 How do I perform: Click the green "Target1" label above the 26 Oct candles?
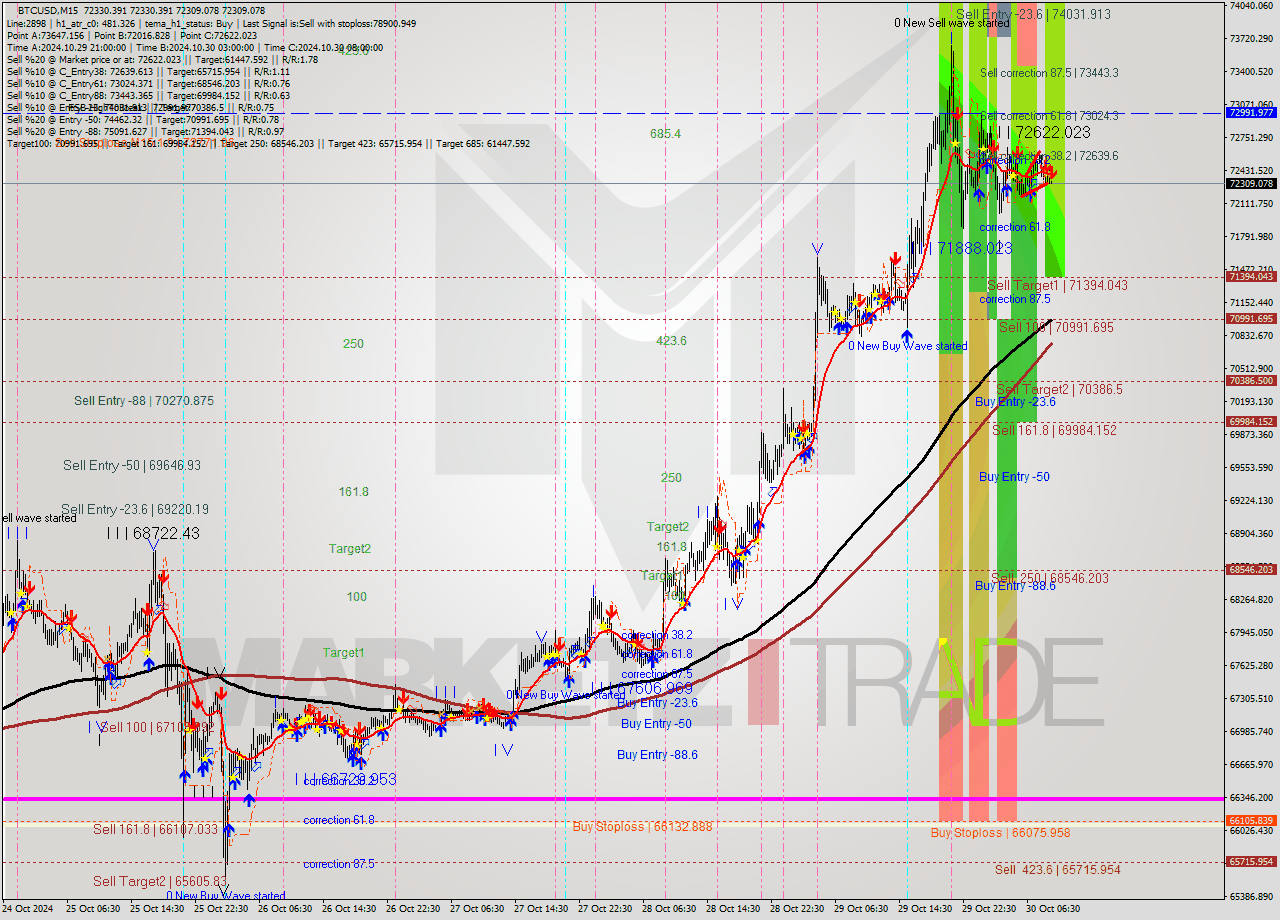pyautogui.click(x=343, y=652)
